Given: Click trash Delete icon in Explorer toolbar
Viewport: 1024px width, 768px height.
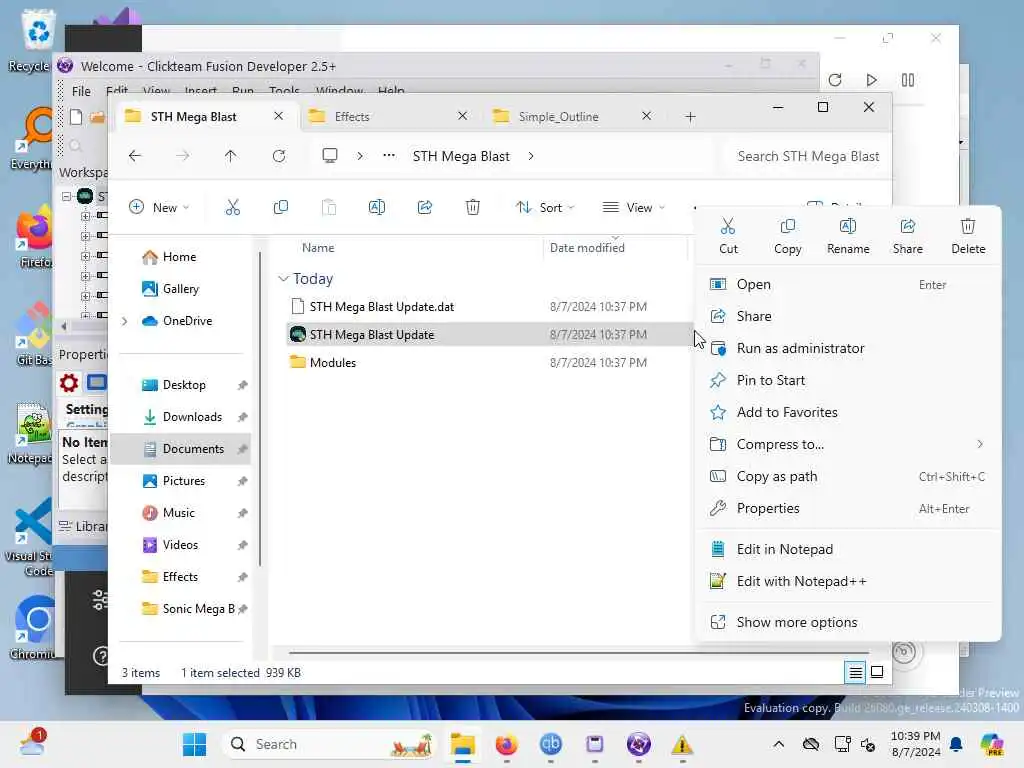Looking at the screenshot, I should (x=473, y=208).
